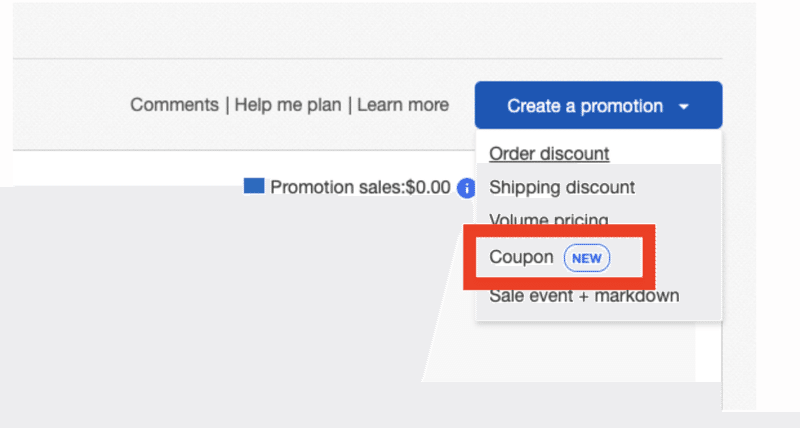Image resolution: width=800 pixels, height=428 pixels.
Task: Click the word Coupon in the highlighted row
Action: [521, 258]
